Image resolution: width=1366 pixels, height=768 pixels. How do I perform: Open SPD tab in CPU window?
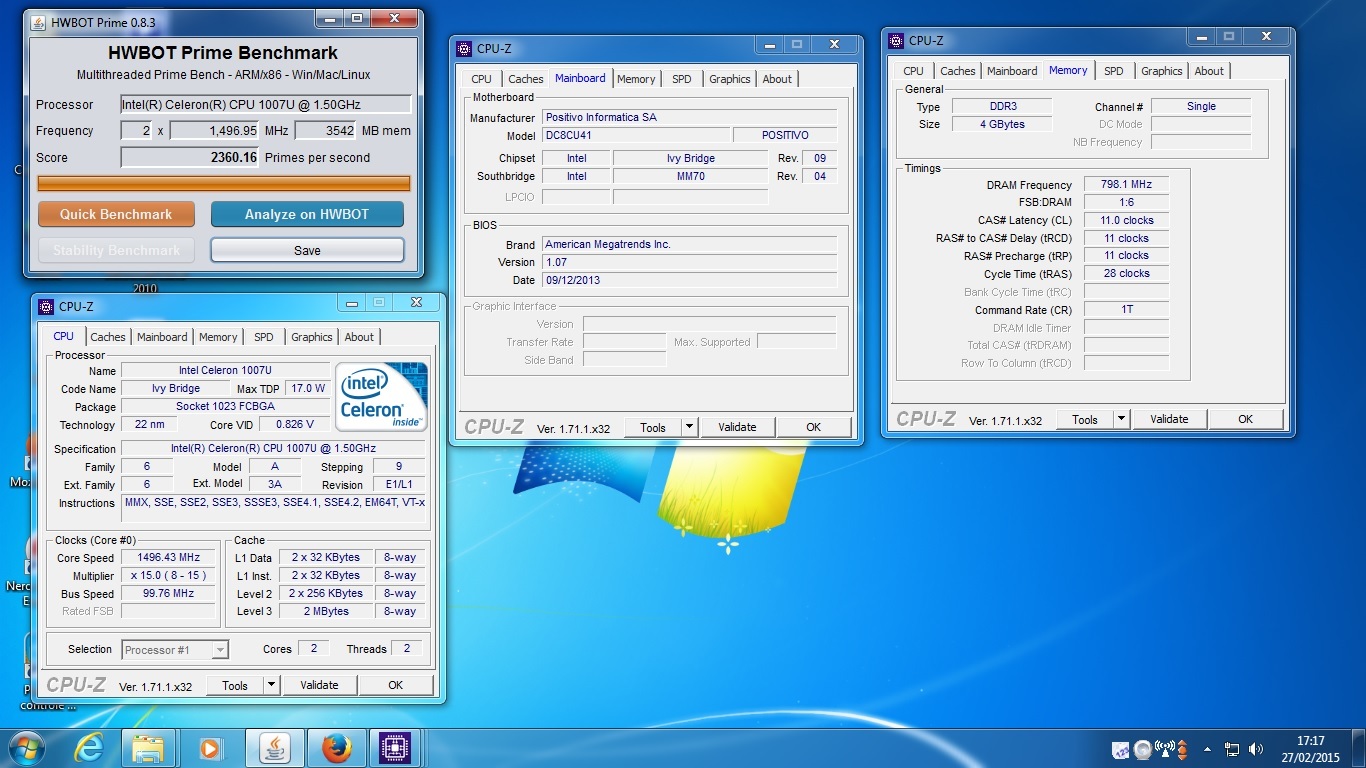coord(264,337)
